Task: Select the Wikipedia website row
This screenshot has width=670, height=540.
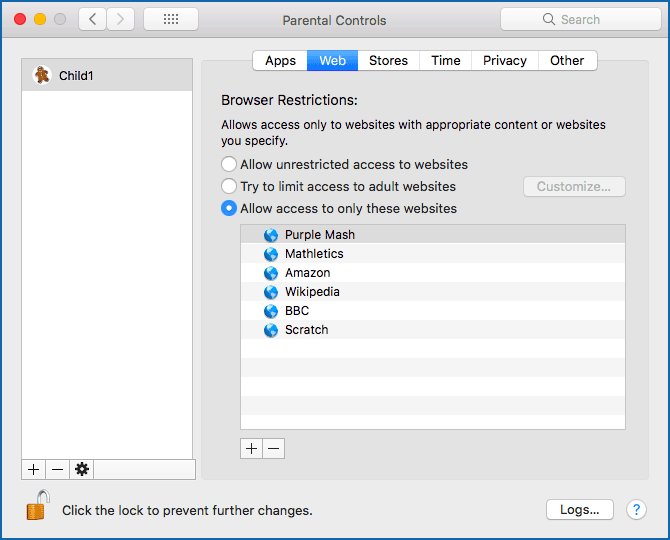Action: click(433, 291)
